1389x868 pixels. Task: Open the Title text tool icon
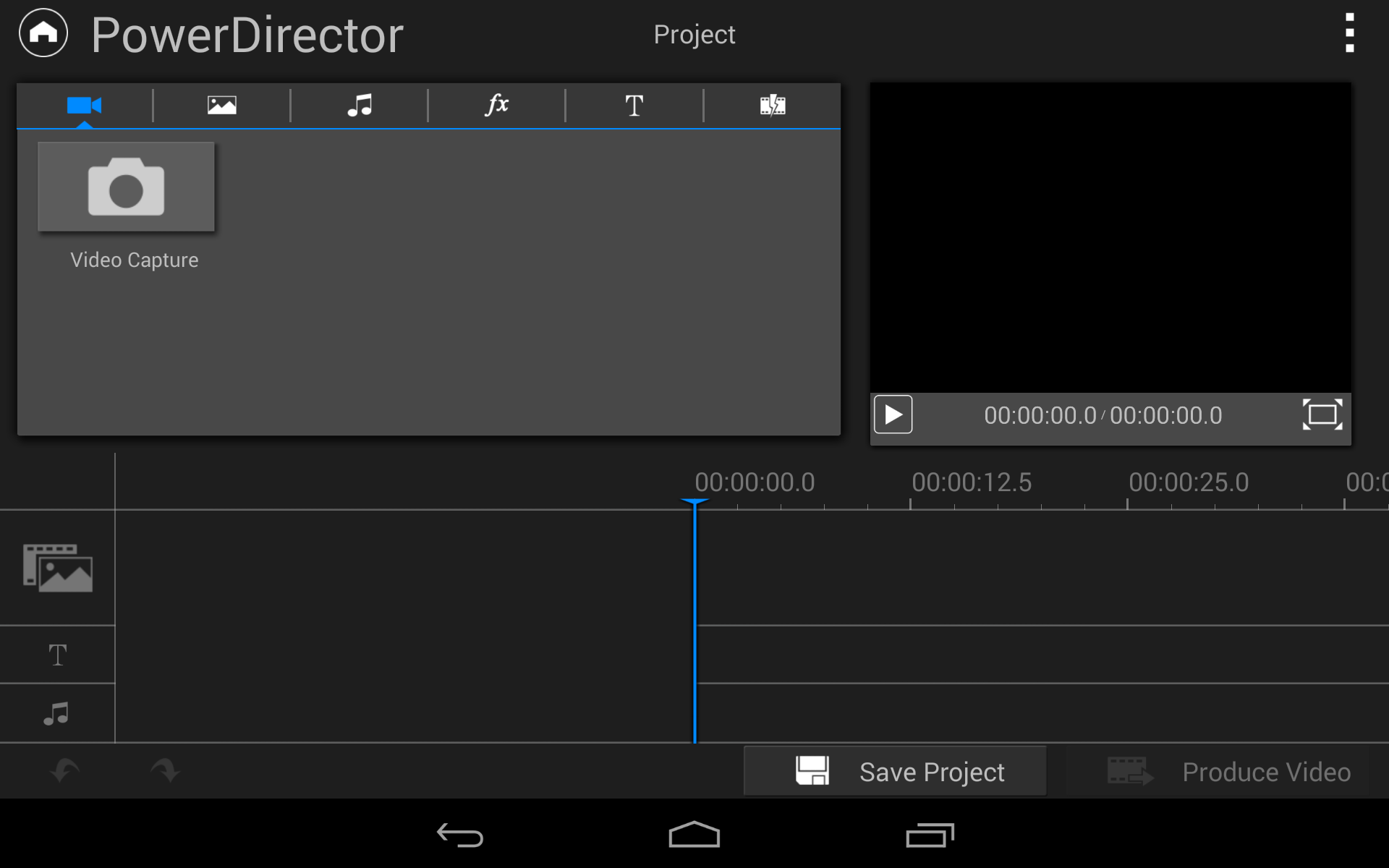coord(634,106)
